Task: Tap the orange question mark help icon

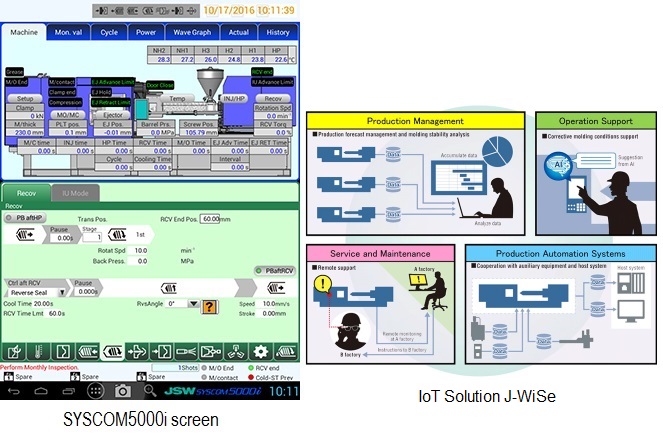Action: (x=210, y=307)
